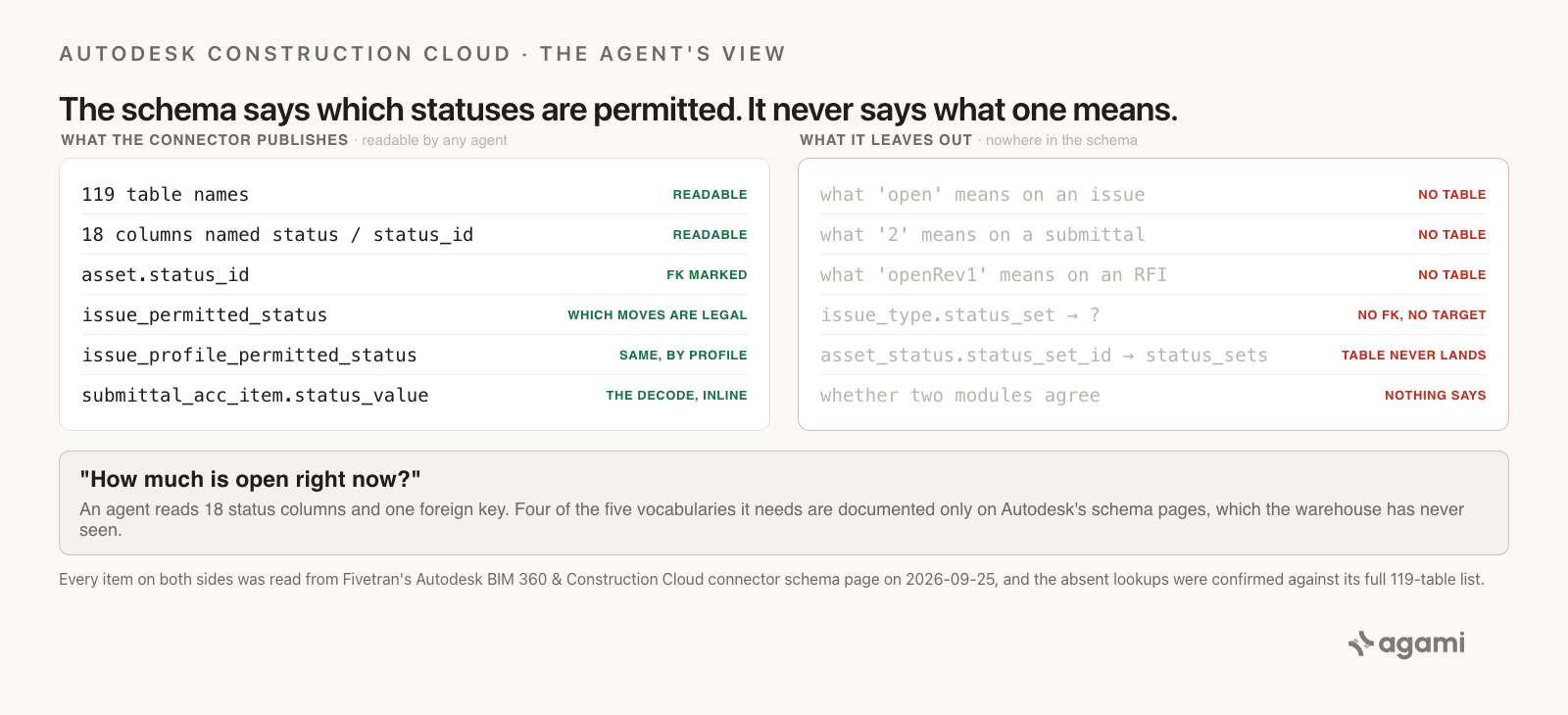Click the 'FK MARKED' label
Viewport: 1568px width, 715px height.
click(x=707, y=274)
